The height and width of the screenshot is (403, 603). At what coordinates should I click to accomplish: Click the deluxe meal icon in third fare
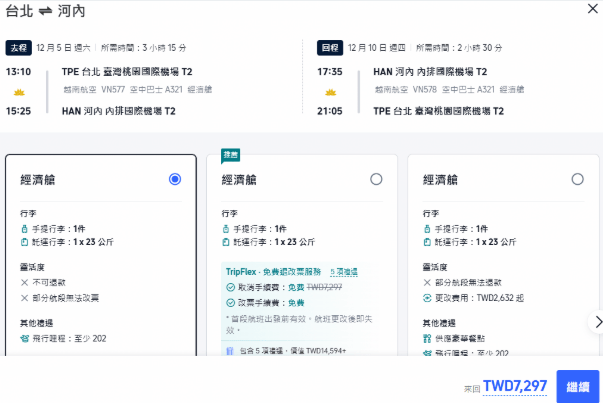[427, 339]
